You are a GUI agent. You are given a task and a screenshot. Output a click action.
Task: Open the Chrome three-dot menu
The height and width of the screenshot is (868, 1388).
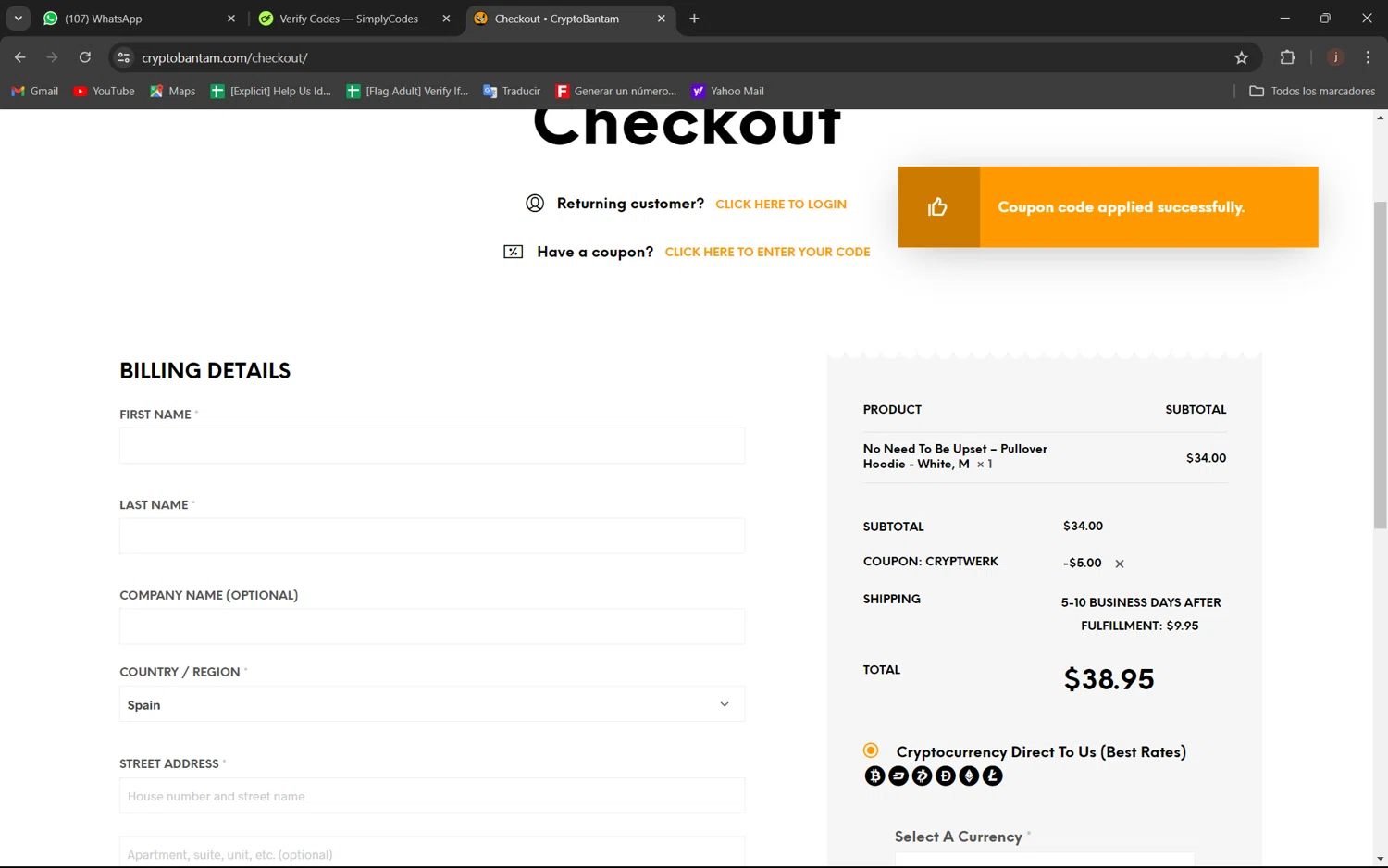point(1368,57)
